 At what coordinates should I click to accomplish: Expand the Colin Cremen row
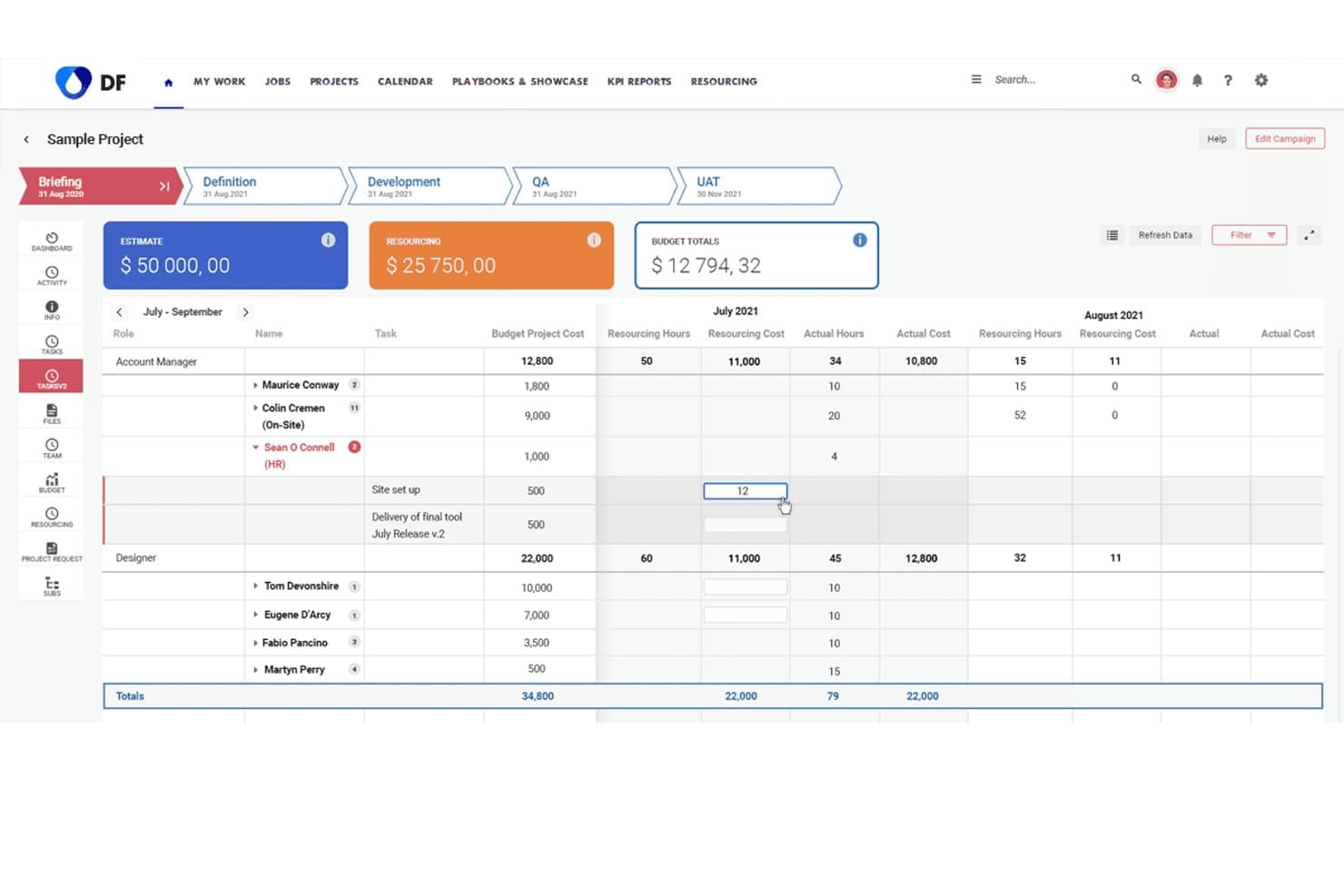[x=255, y=409]
